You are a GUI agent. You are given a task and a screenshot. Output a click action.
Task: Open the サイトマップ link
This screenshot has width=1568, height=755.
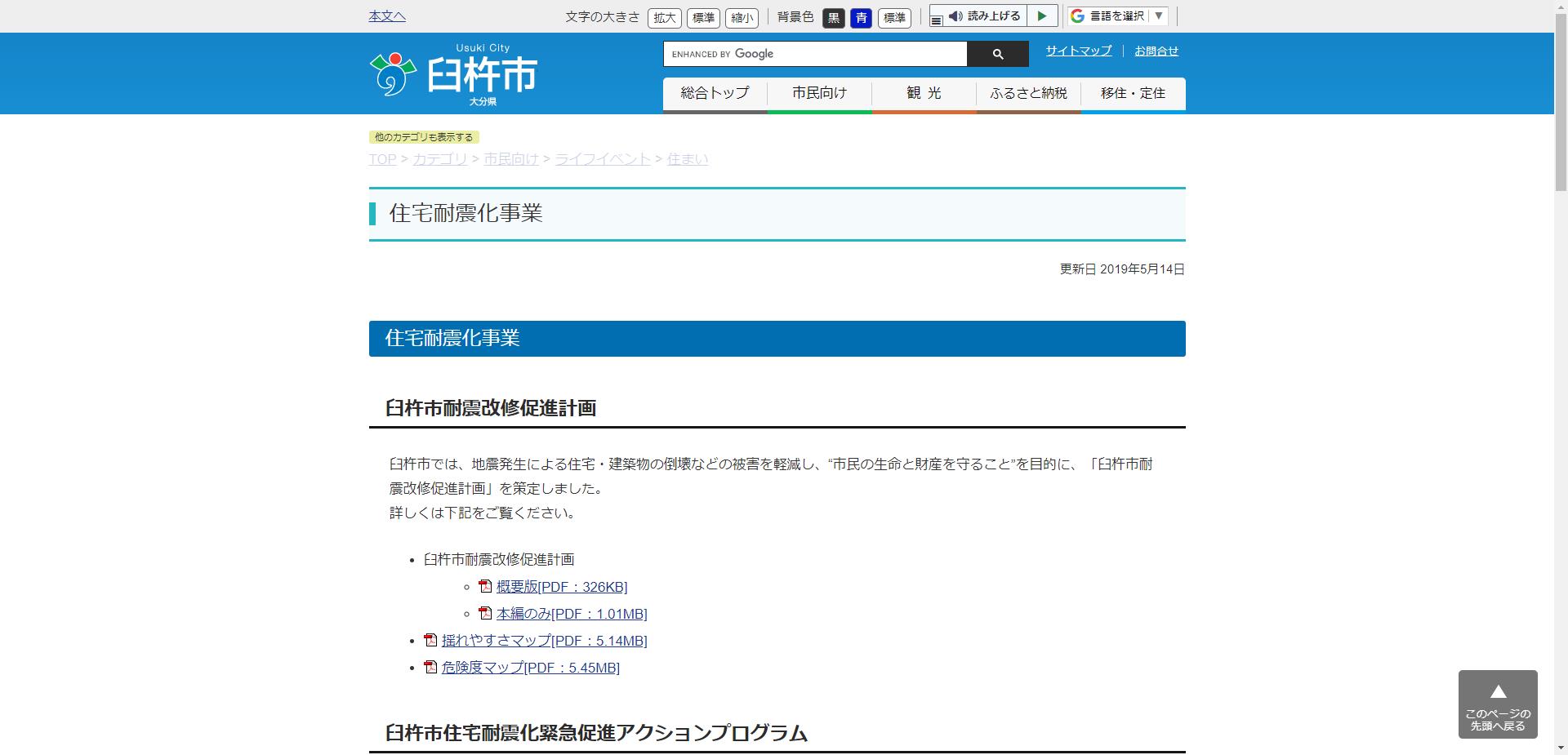1077,51
